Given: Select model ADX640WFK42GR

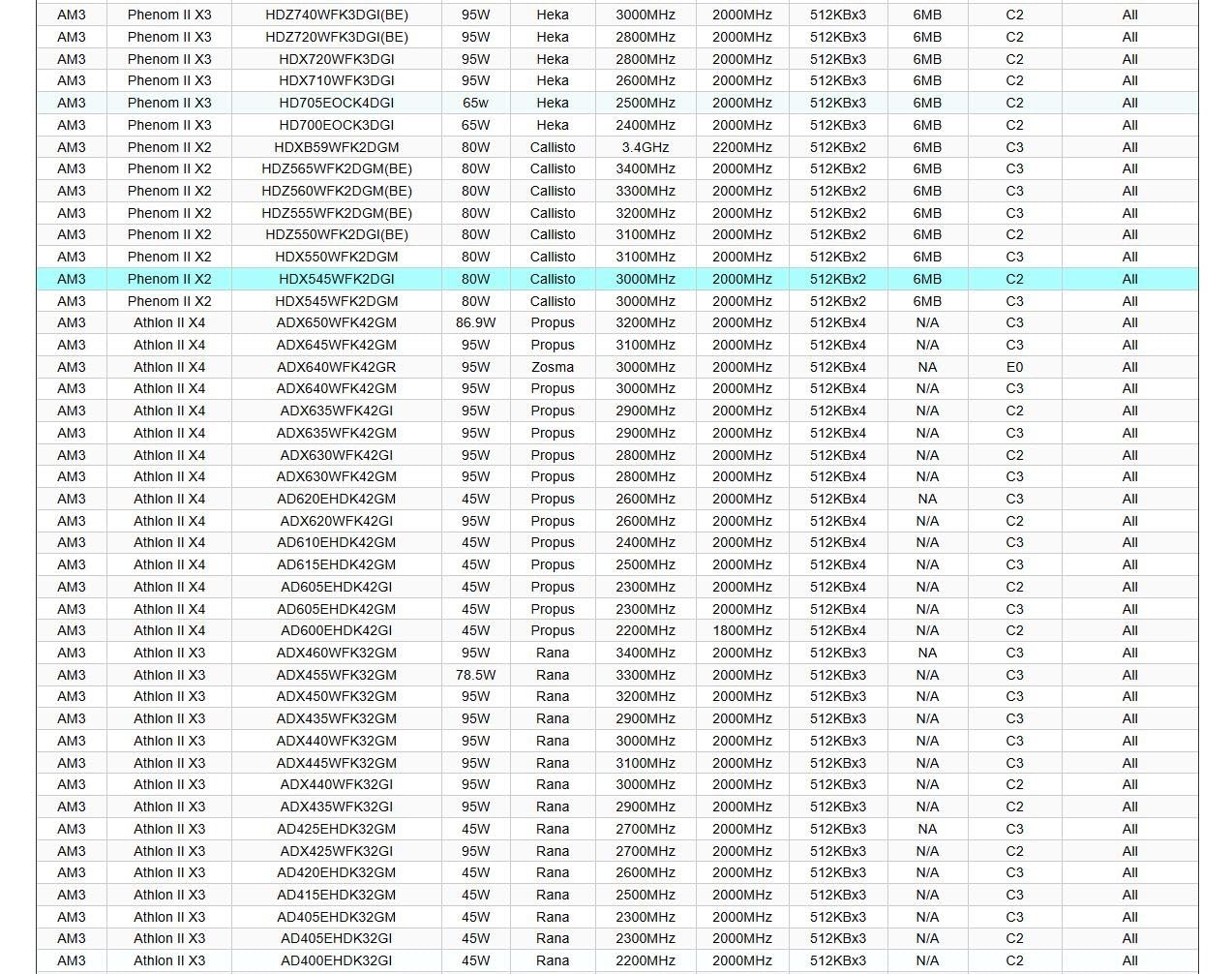Looking at the screenshot, I should click(336, 367).
